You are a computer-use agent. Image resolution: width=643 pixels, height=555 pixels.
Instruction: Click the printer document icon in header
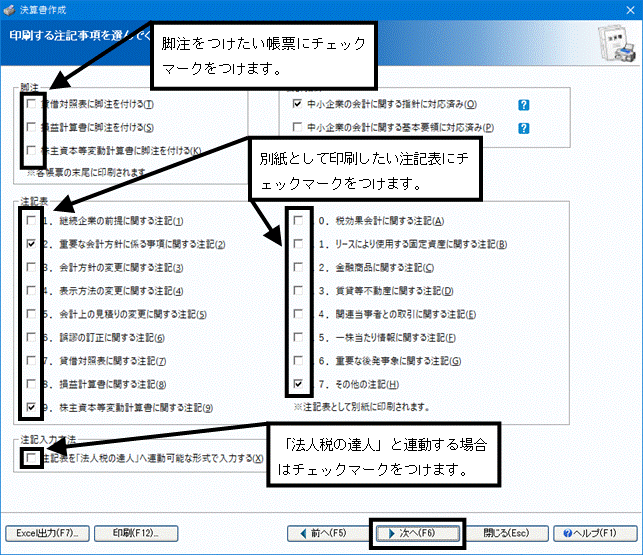tap(617, 43)
